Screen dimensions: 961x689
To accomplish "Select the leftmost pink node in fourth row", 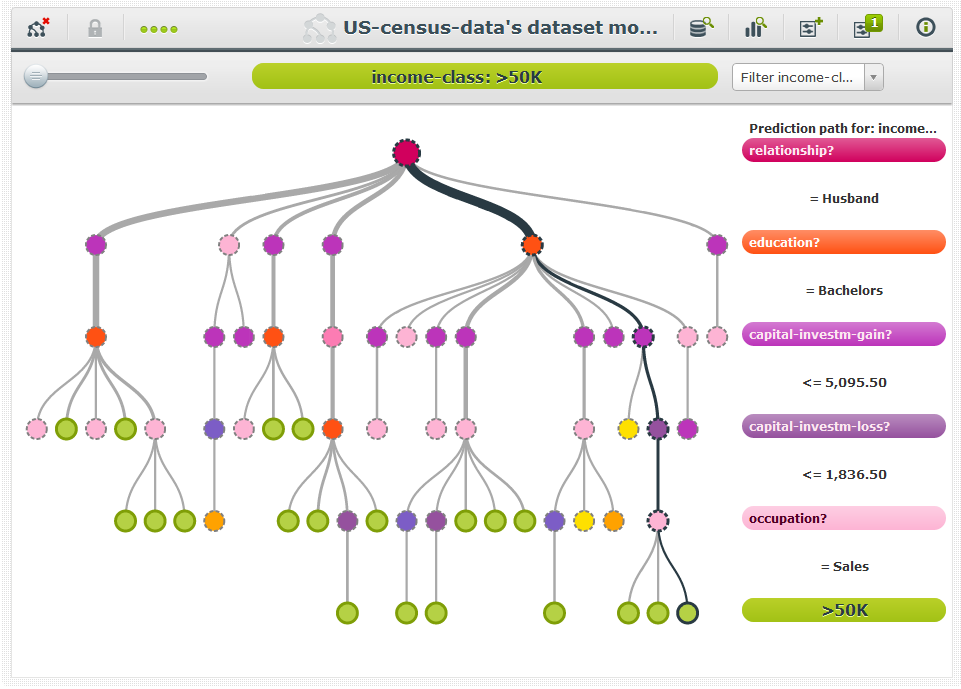I will coord(37,429).
